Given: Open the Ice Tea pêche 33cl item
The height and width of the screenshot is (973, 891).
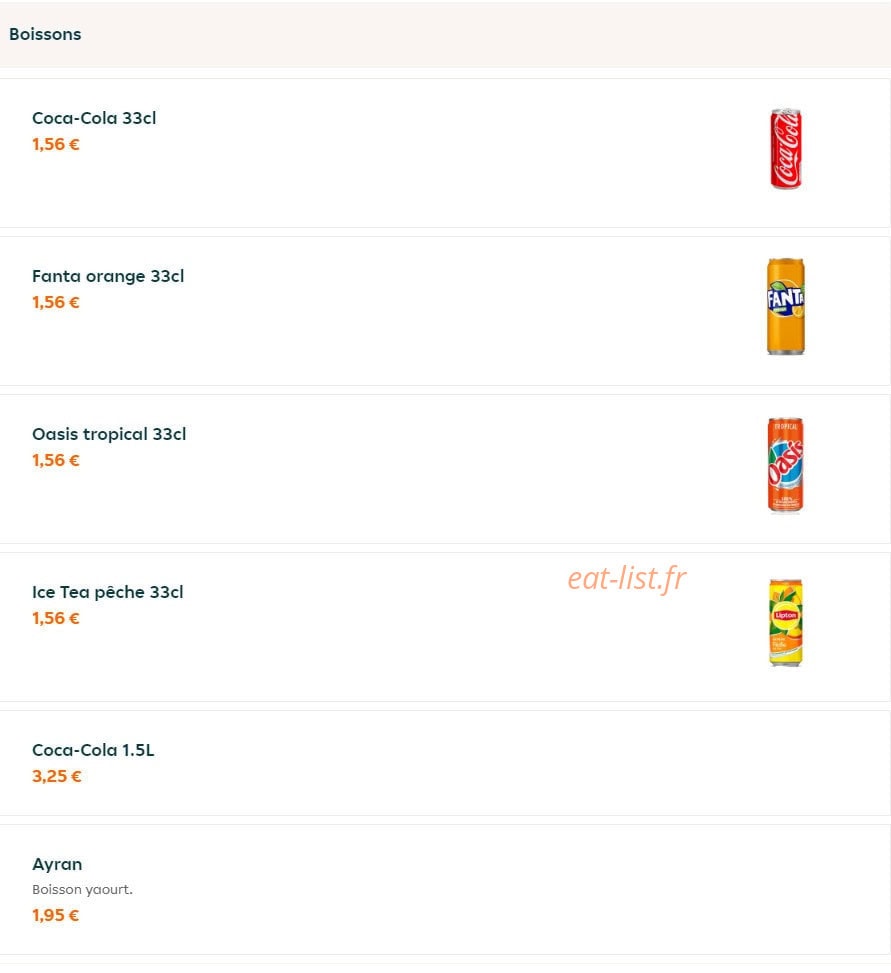Looking at the screenshot, I should 445,627.
